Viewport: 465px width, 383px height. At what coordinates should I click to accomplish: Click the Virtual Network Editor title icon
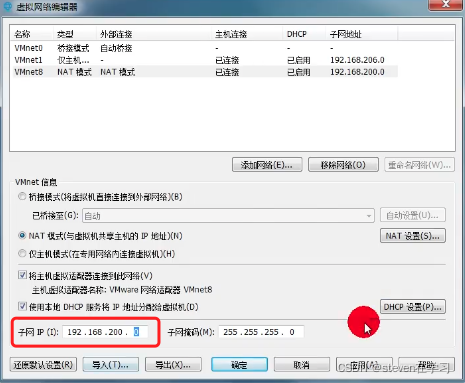coord(7,6)
